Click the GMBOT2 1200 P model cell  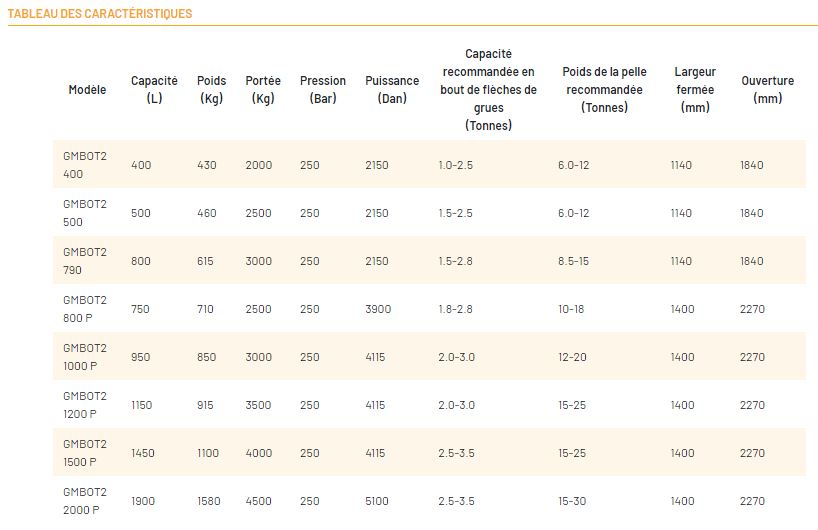(84, 405)
